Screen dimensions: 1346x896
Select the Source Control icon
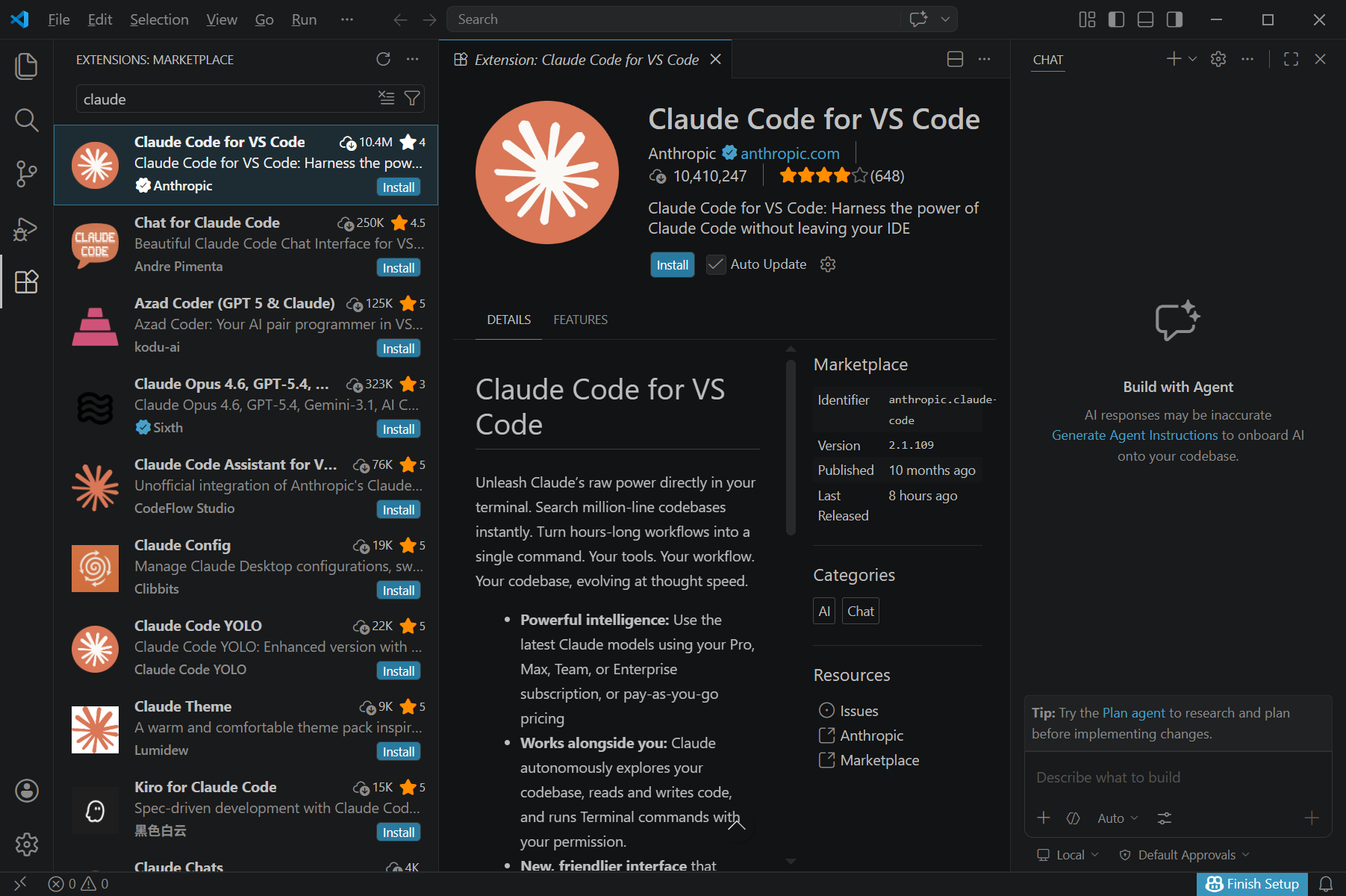point(26,174)
